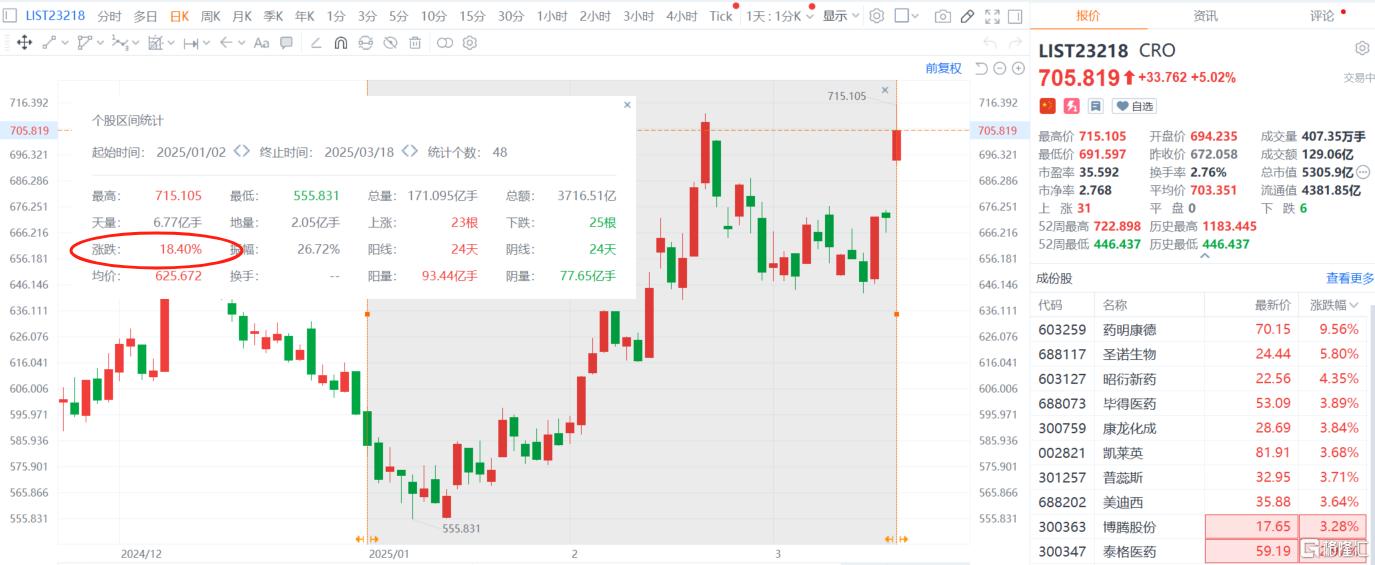Click the screenshot camera icon

[942, 16]
